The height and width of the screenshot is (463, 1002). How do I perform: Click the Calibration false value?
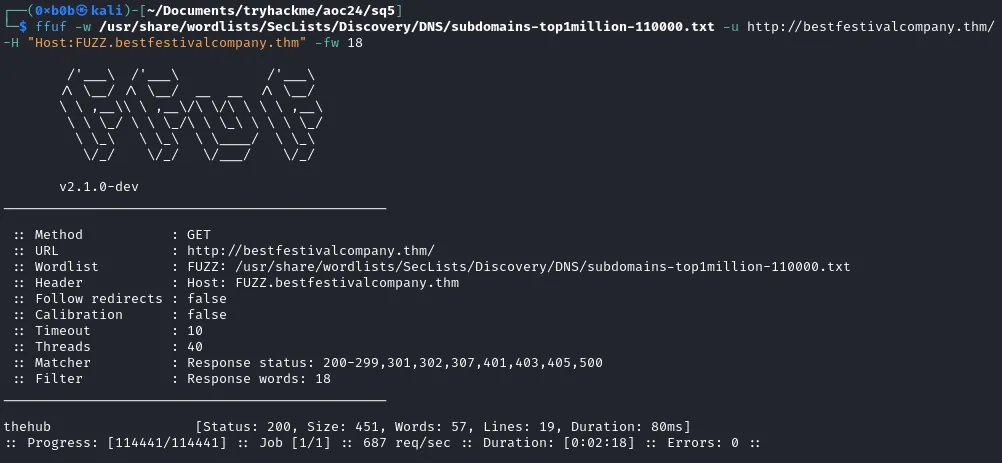click(206, 315)
